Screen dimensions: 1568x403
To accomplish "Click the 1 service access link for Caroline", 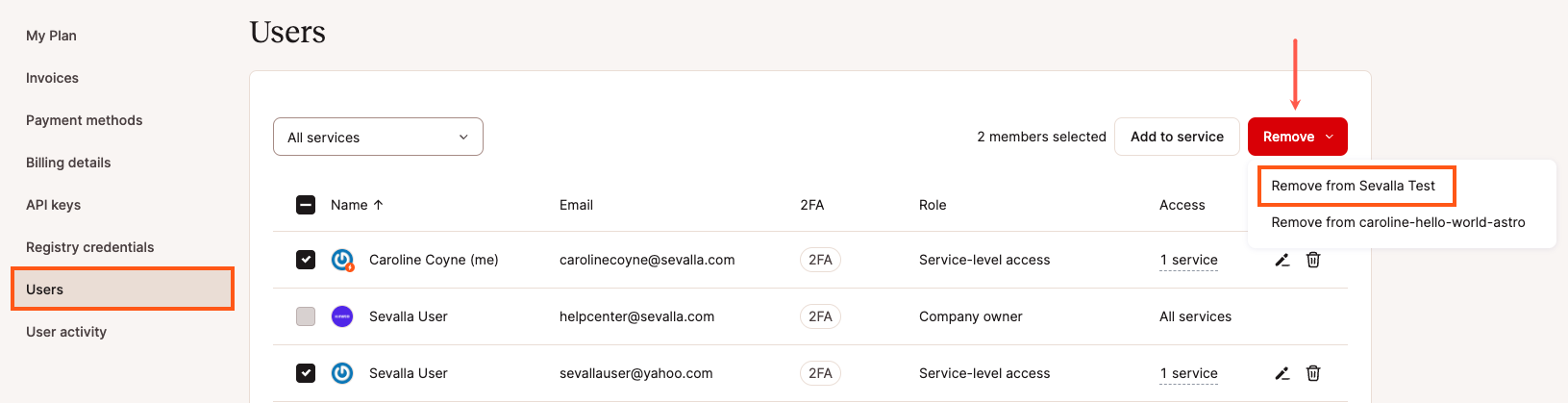I will click(x=1188, y=260).
